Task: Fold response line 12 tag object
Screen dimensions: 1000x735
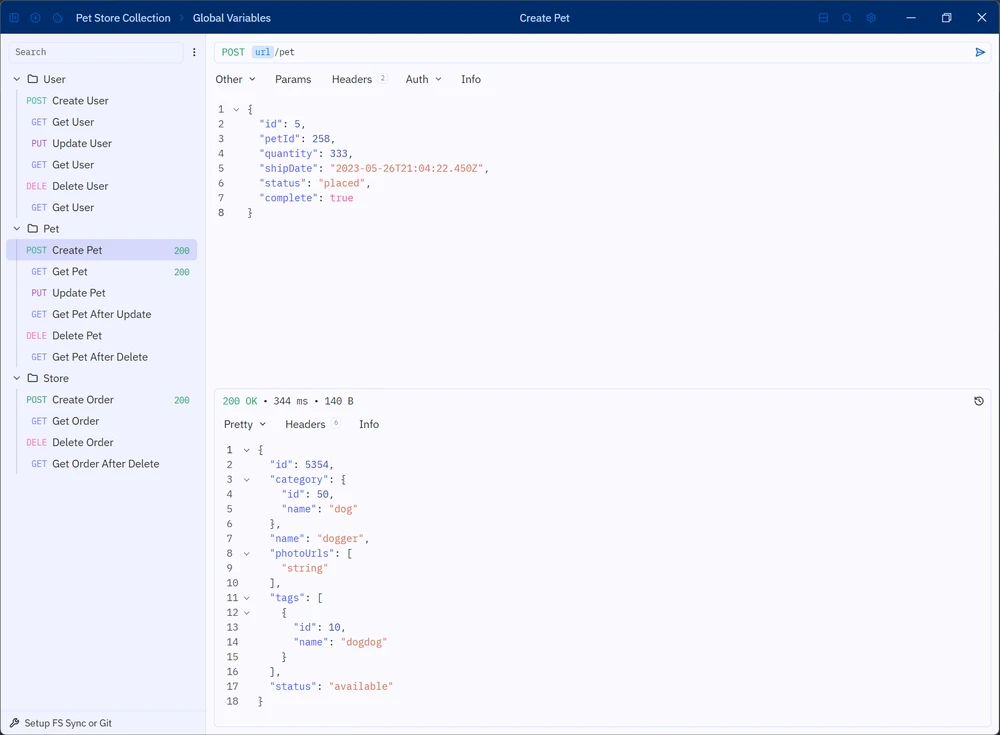Action: [247, 612]
